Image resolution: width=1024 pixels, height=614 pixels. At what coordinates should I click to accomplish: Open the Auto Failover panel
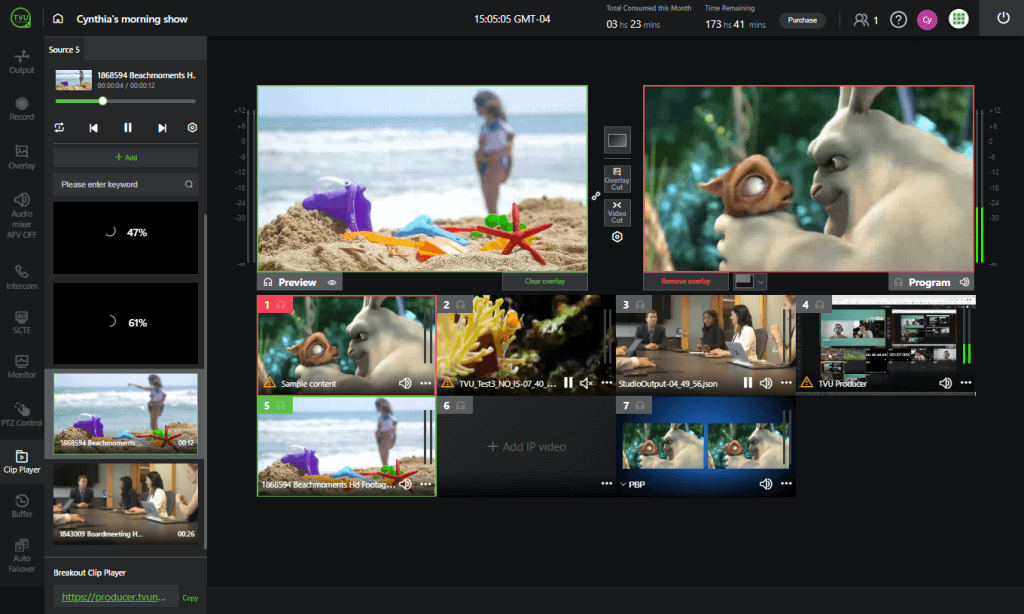[22, 556]
